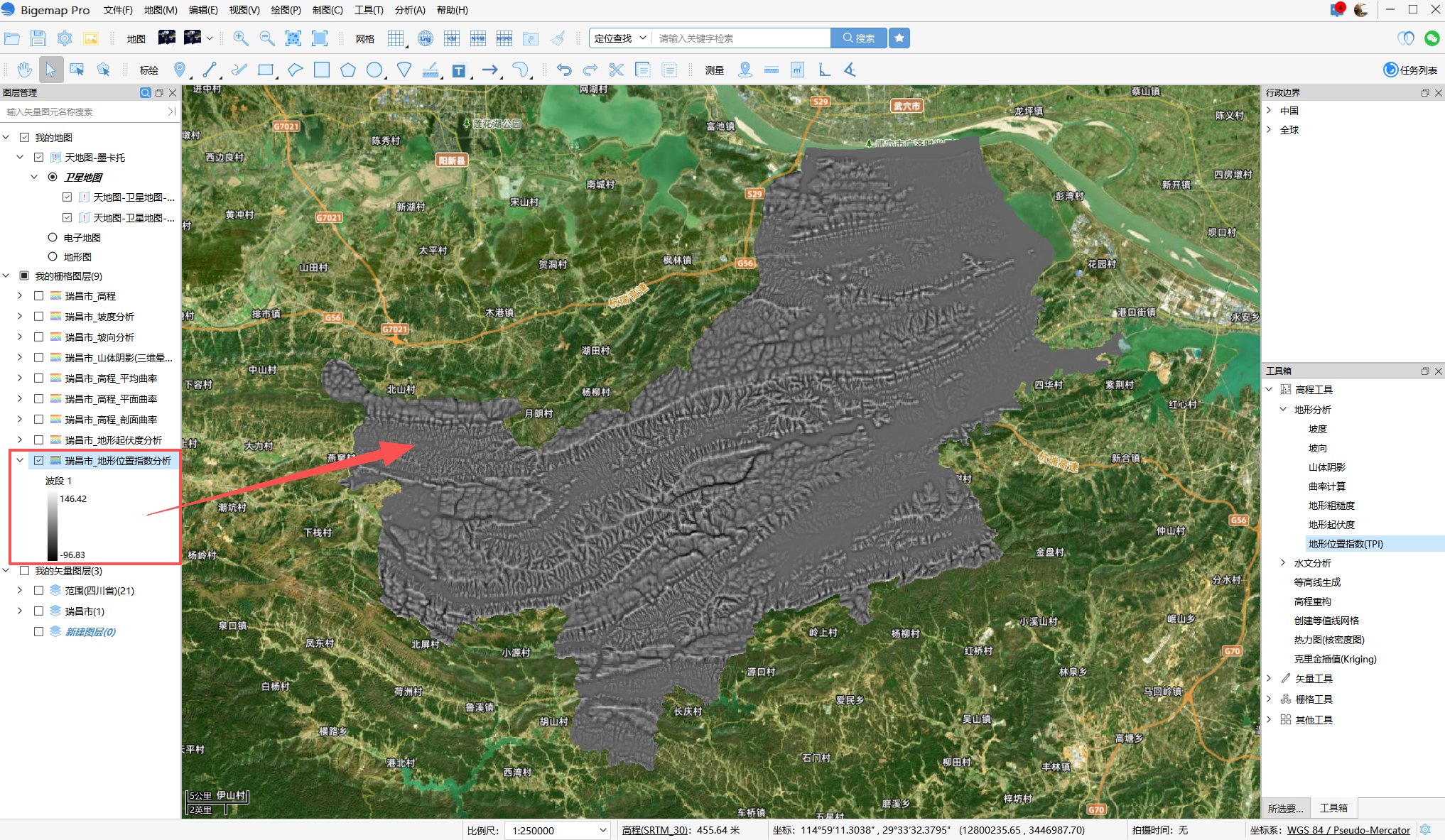Click the star favorites button
The height and width of the screenshot is (840, 1445).
(x=899, y=38)
